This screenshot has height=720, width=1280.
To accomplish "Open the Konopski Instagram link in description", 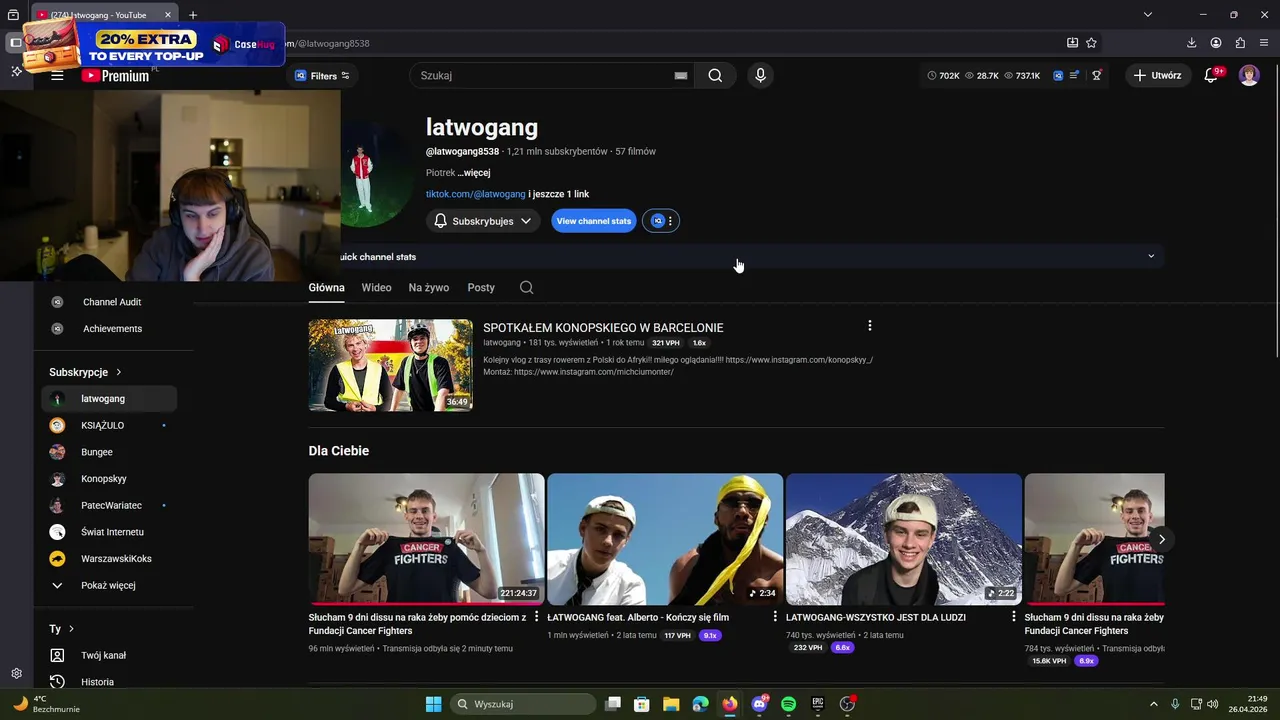I will (799, 360).
